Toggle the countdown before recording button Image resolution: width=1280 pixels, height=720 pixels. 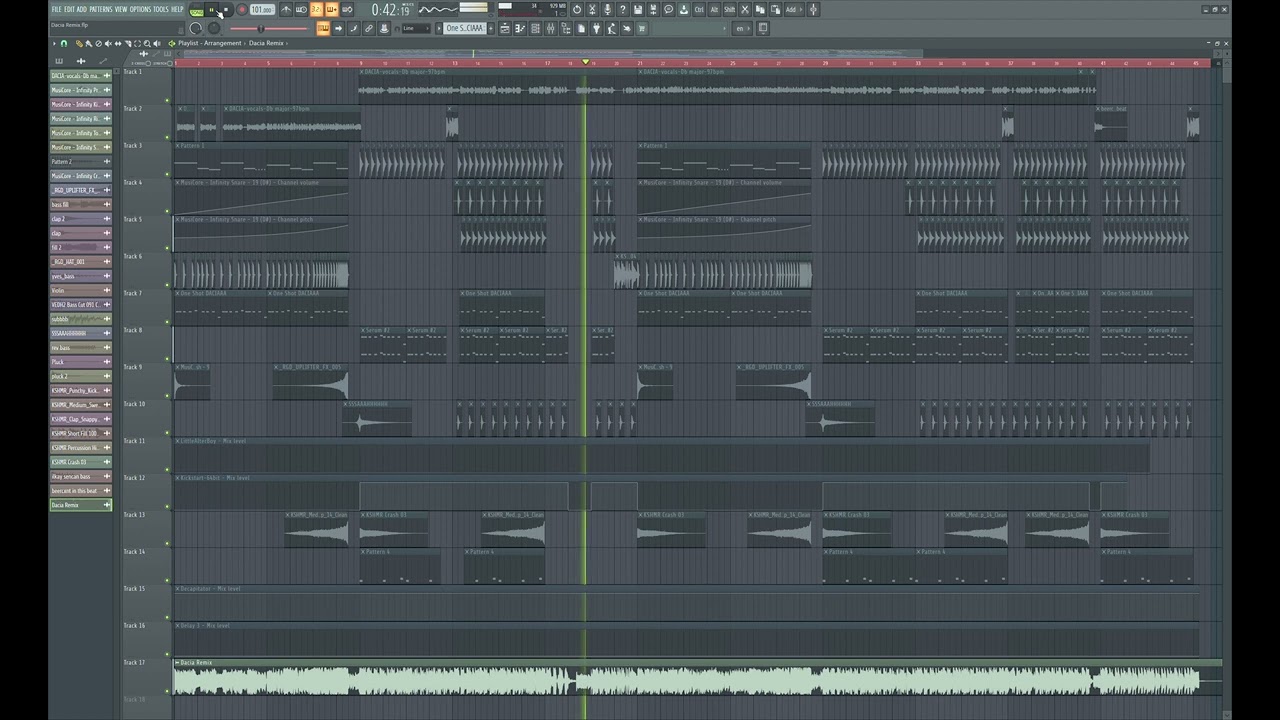coord(316,10)
